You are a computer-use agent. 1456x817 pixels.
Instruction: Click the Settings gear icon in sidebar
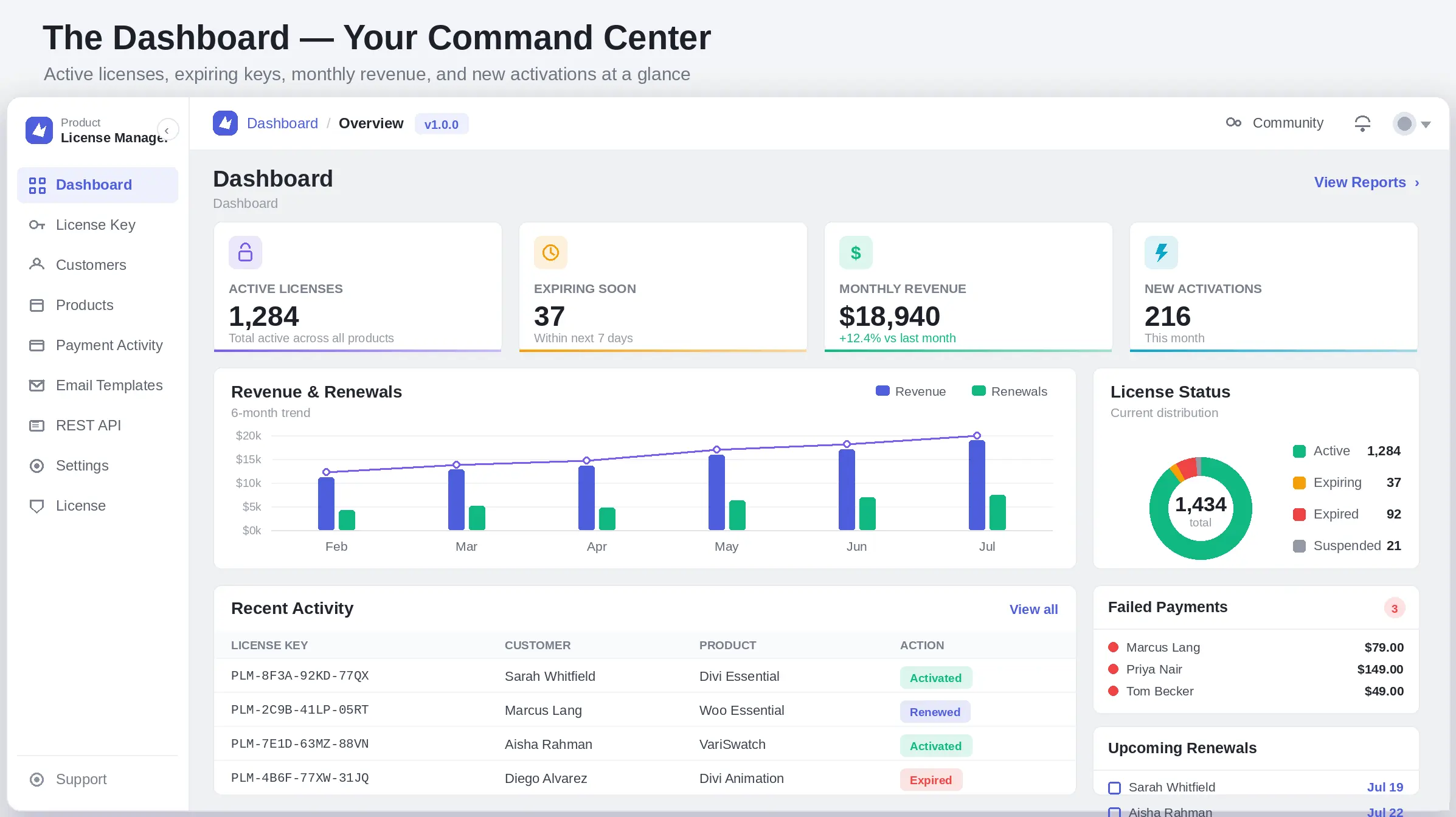pos(37,466)
